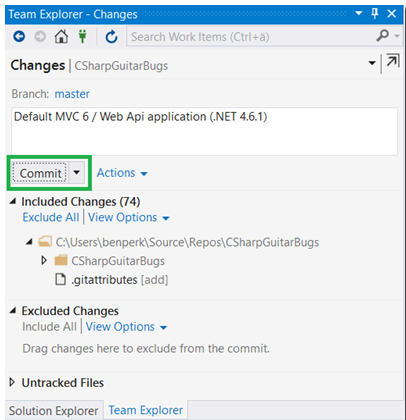Refresh the Changes view

pos(111,36)
